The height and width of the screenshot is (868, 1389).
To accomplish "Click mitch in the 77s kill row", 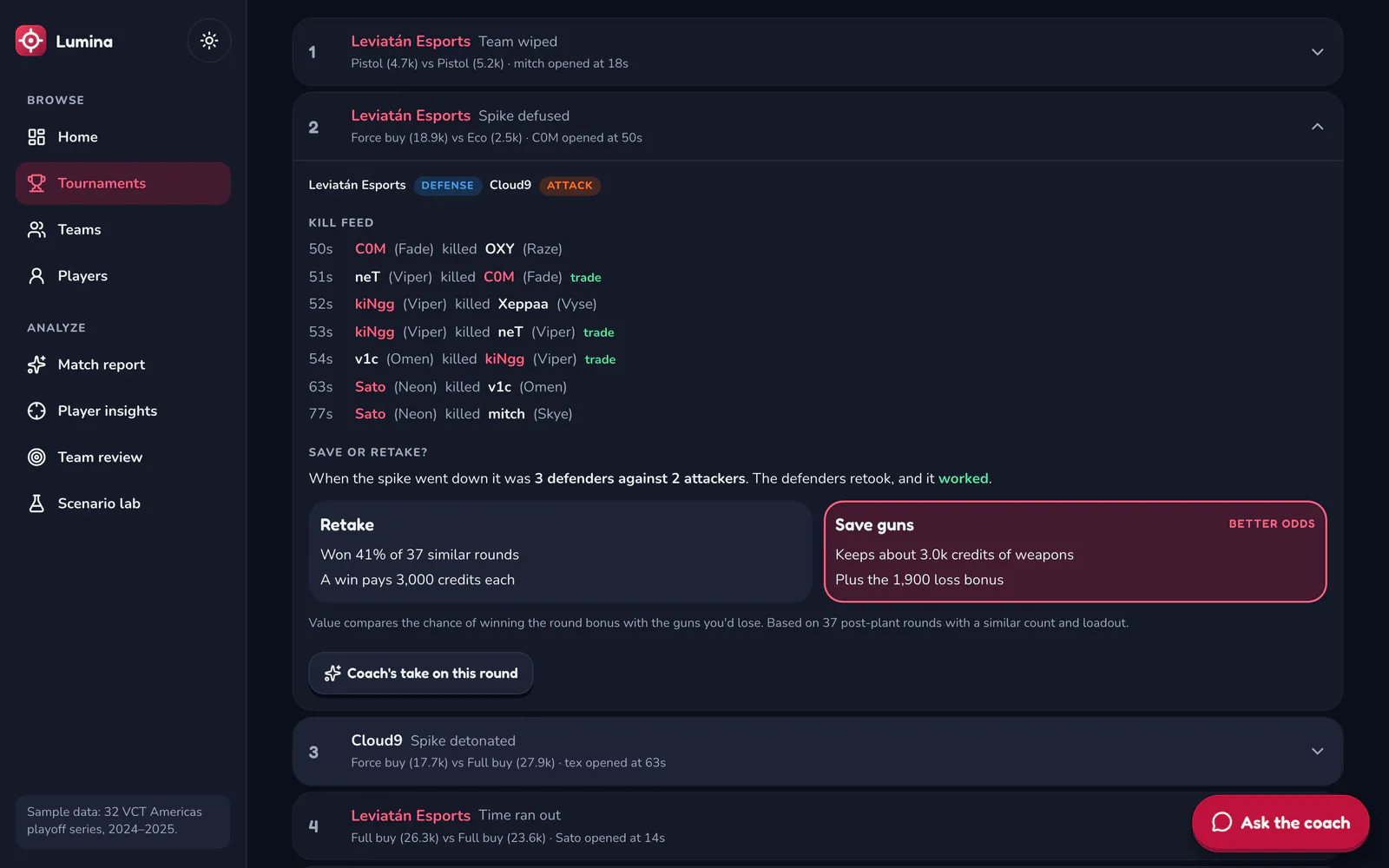I will pyautogui.click(x=506, y=414).
